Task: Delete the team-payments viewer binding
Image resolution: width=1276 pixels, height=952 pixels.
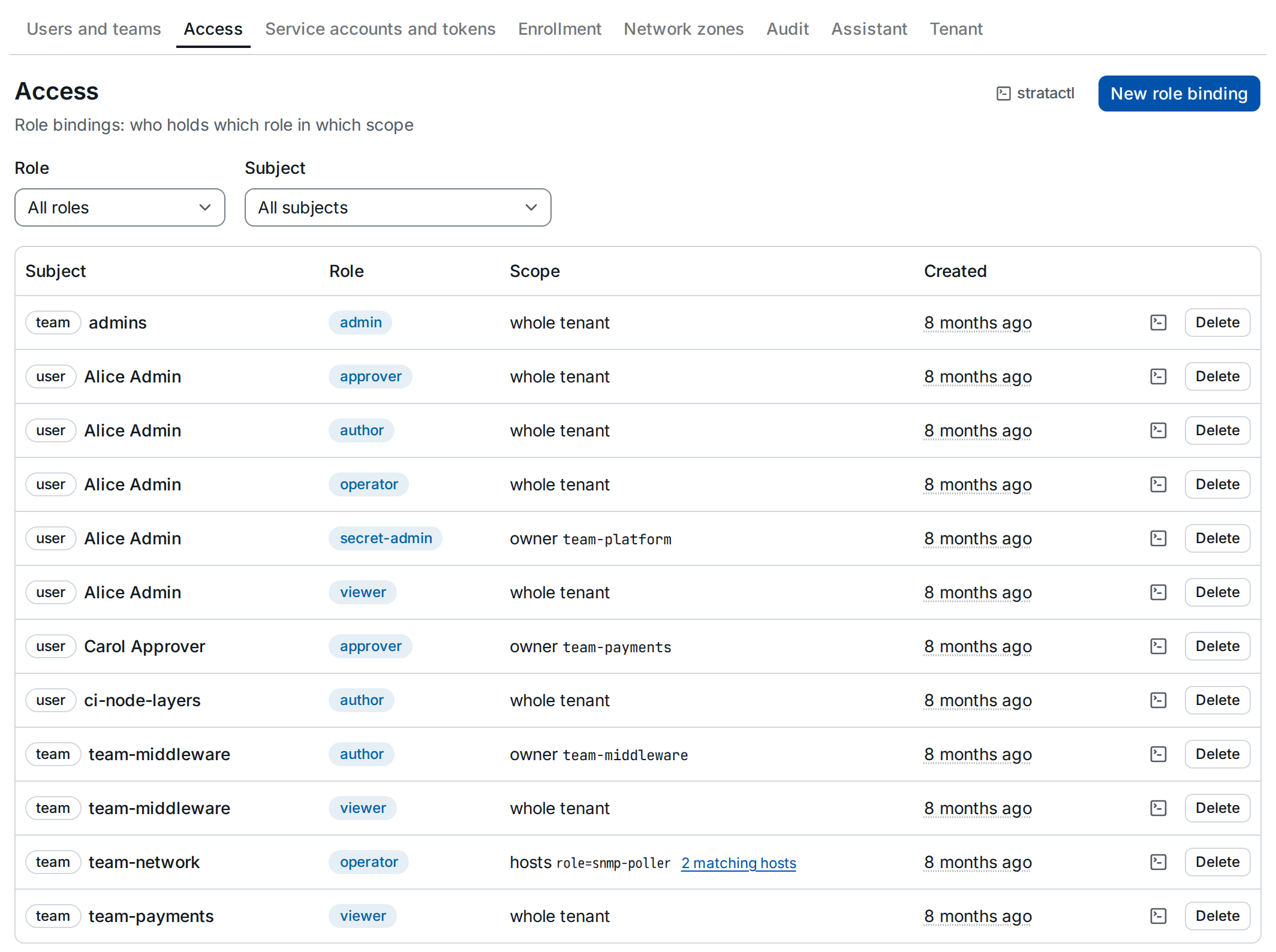Action: point(1217,916)
